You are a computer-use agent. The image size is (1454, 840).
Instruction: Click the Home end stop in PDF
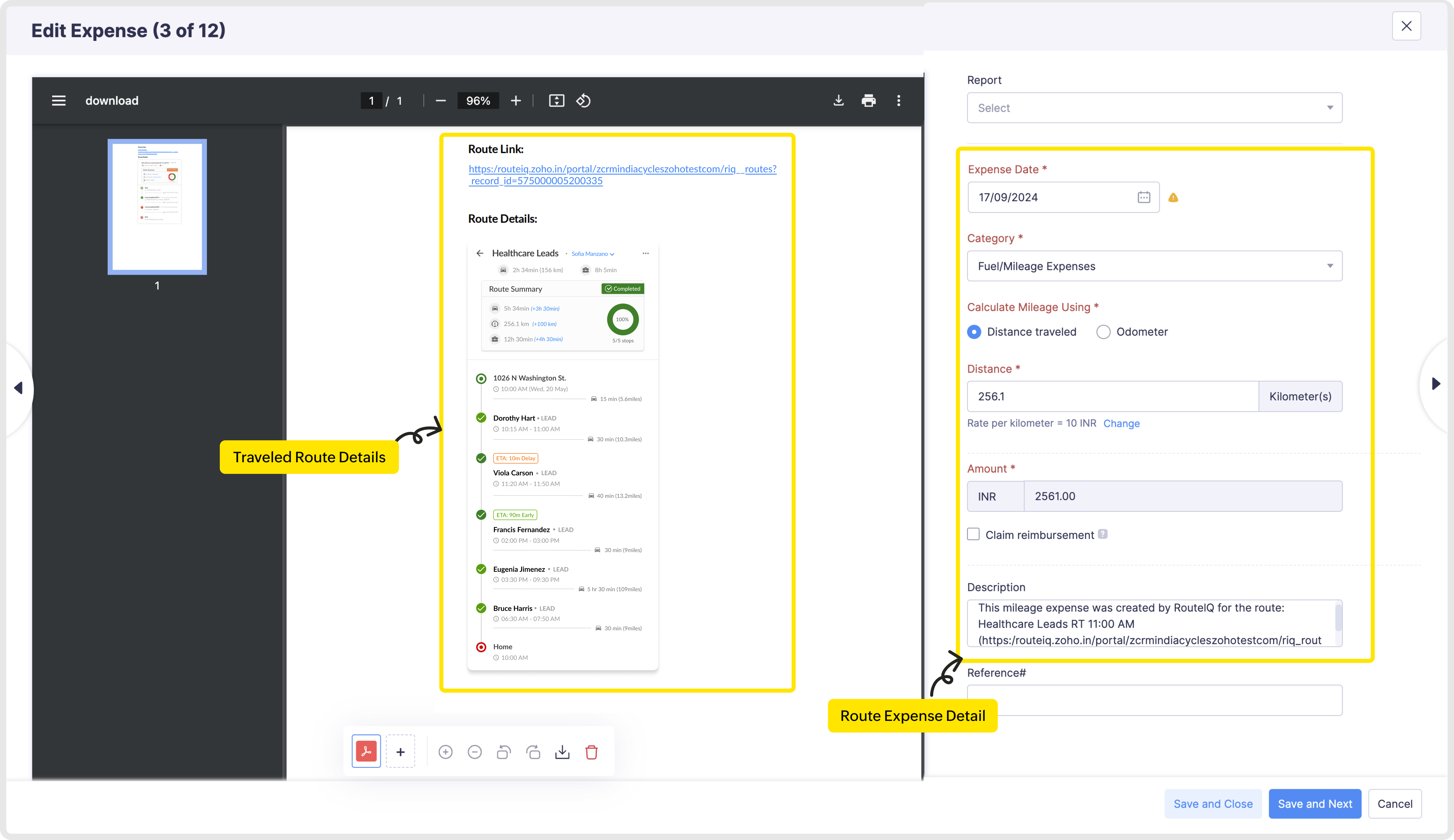(503, 647)
